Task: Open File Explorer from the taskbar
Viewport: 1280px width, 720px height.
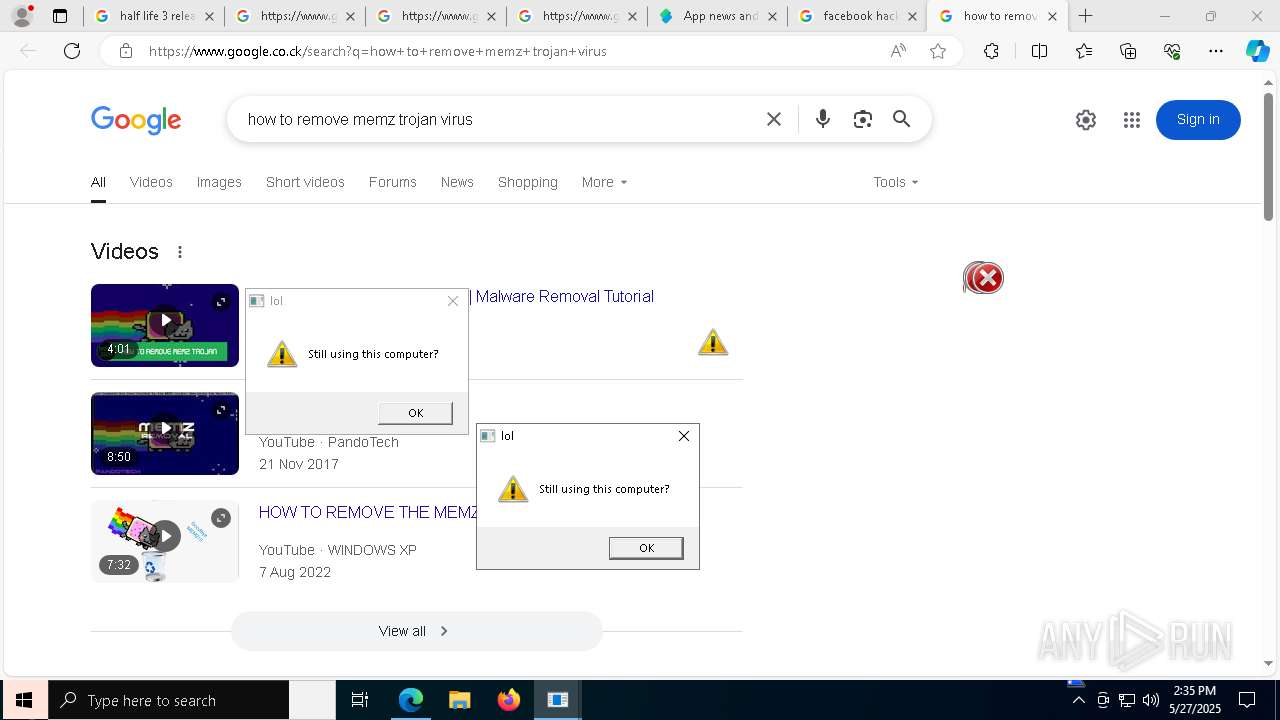Action: [x=460, y=700]
